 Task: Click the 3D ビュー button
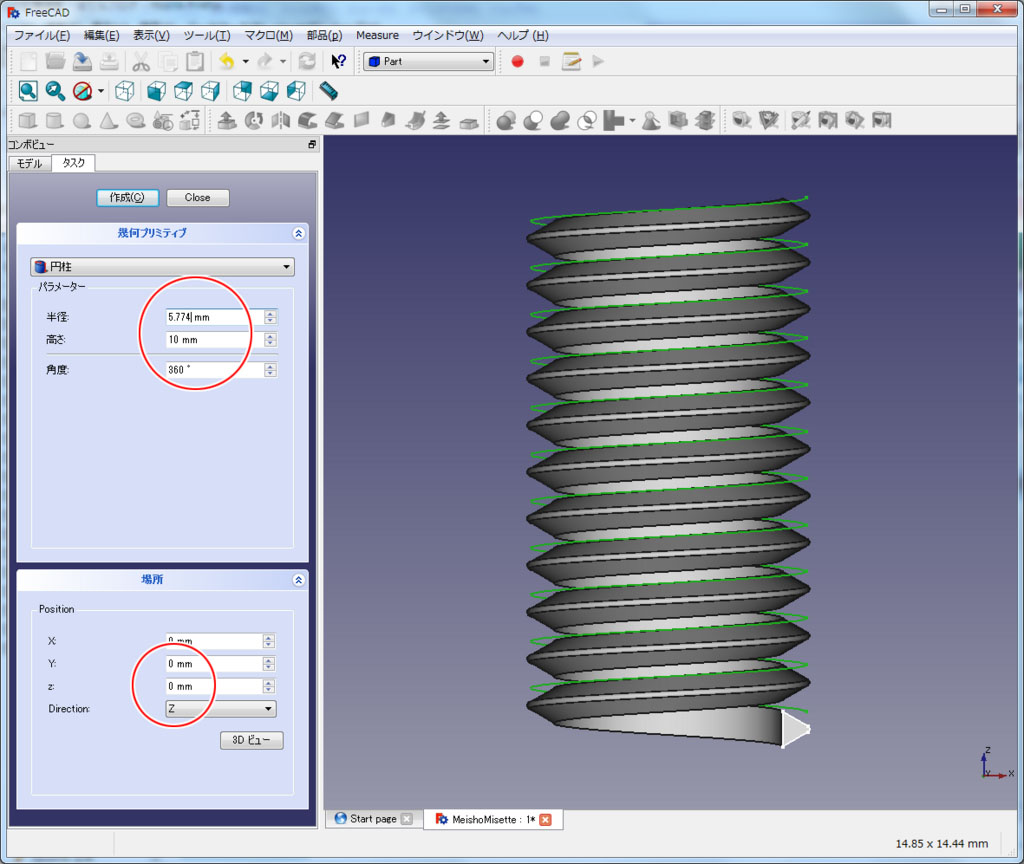click(x=251, y=740)
